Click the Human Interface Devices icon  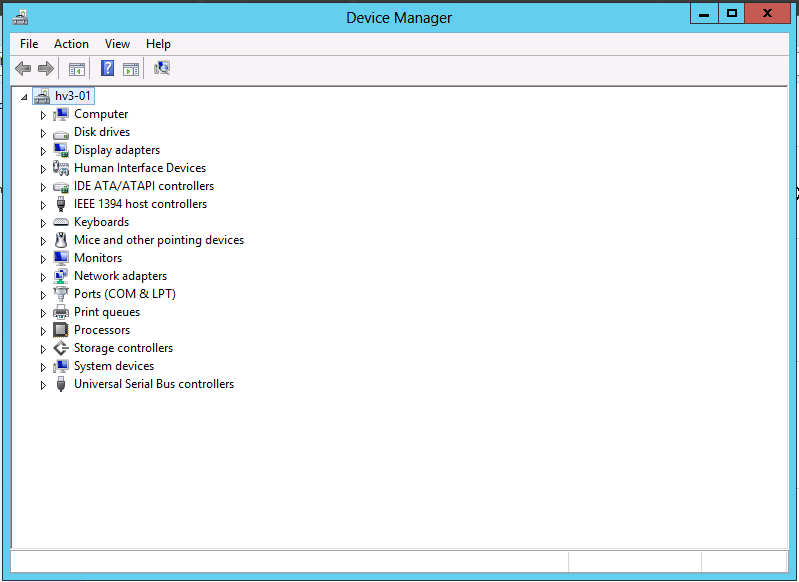(x=61, y=168)
